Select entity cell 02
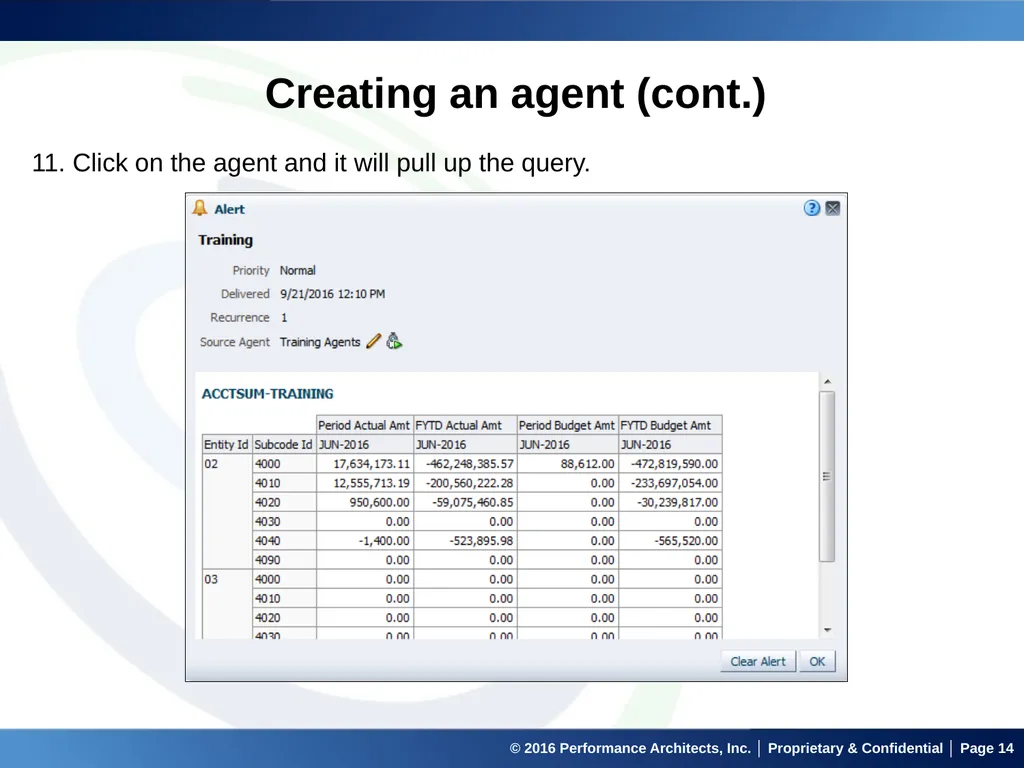Viewport: 1024px width, 768px height. click(227, 511)
